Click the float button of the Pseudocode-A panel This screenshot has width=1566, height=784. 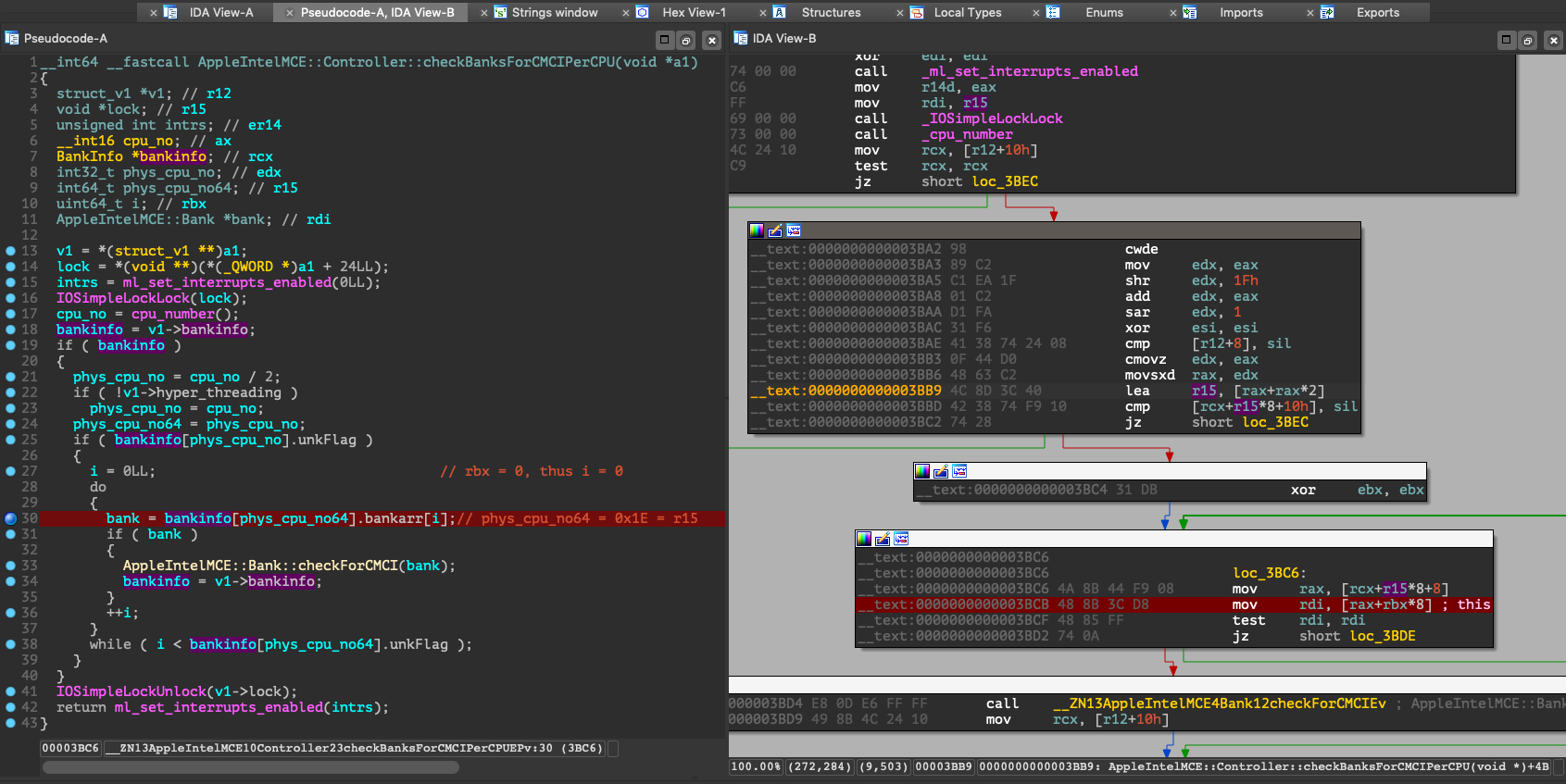tap(686, 40)
